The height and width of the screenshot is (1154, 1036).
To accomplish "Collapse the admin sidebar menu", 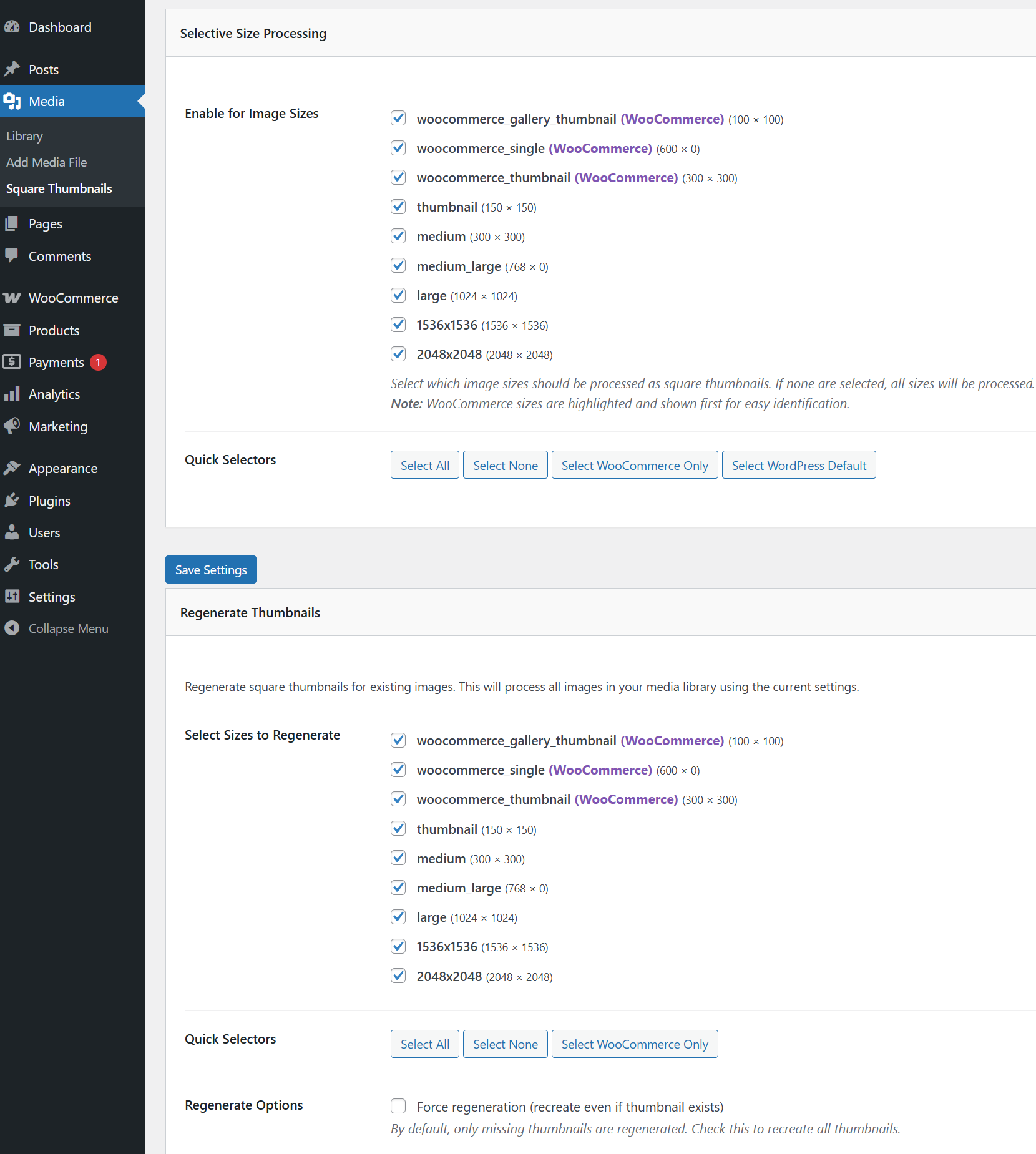I will pos(72,628).
